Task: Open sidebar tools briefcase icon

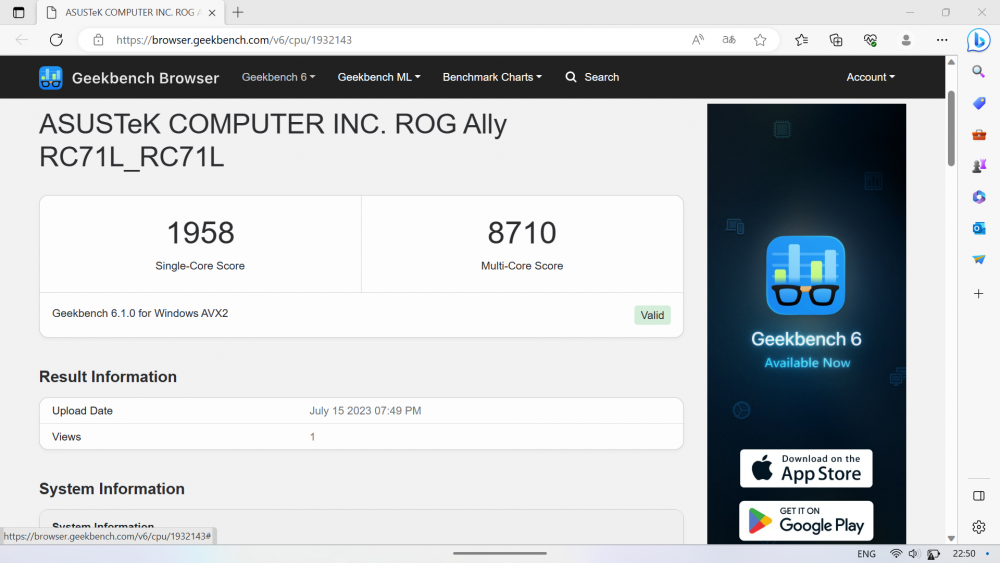Action: point(978,135)
